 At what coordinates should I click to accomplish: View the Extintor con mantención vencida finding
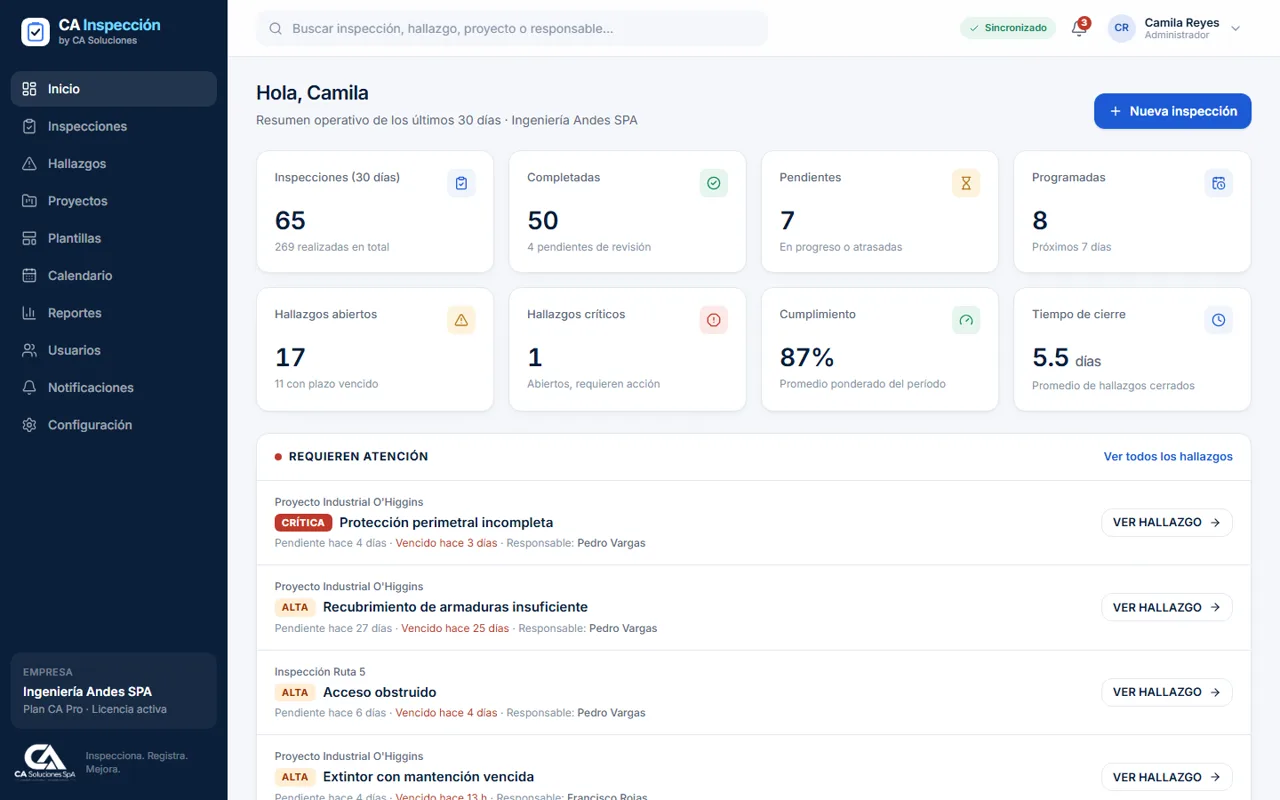click(x=1167, y=777)
